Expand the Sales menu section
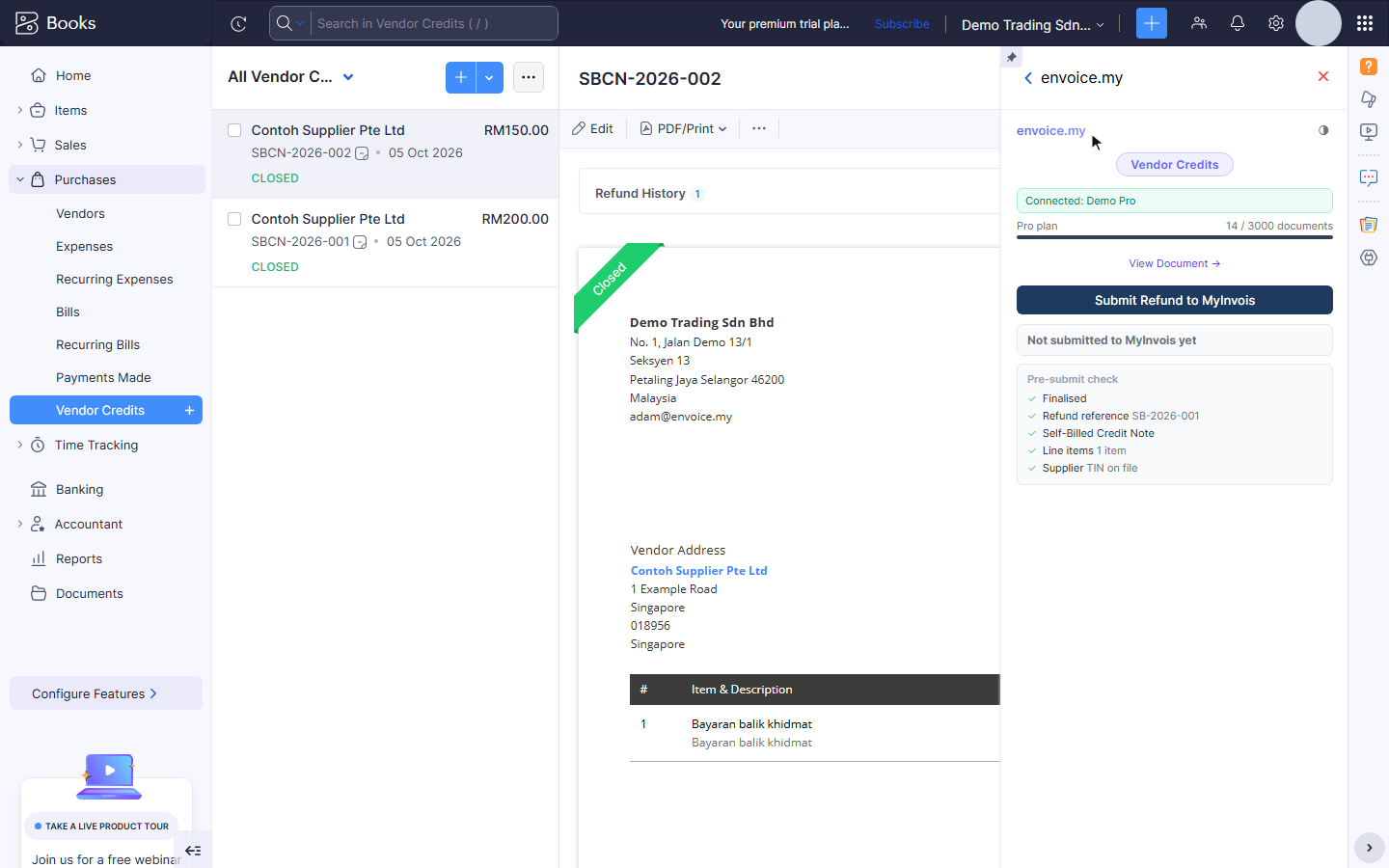Screen dimensions: 1389x868 coord(20,145)
